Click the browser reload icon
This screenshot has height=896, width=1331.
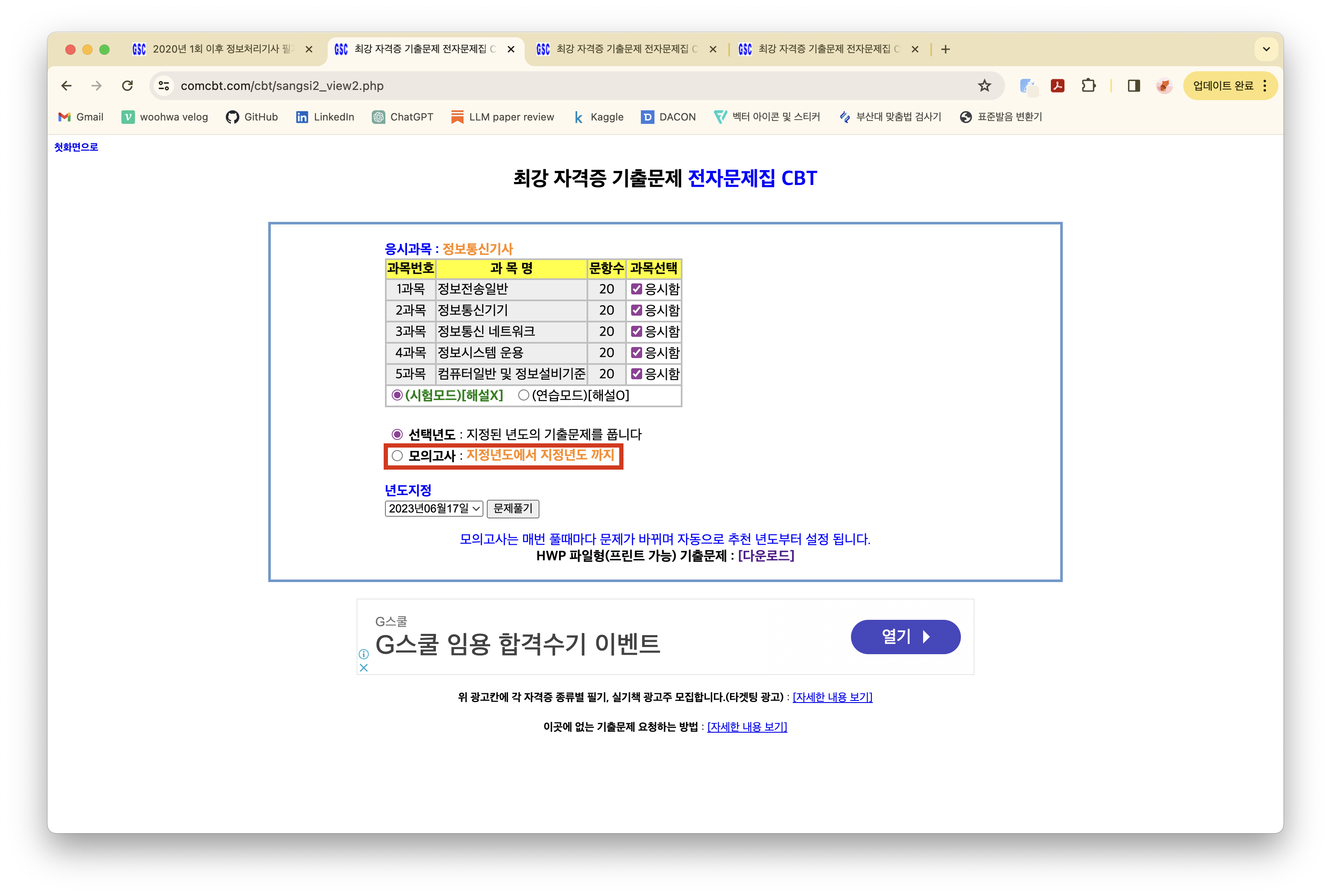point(127,86)
